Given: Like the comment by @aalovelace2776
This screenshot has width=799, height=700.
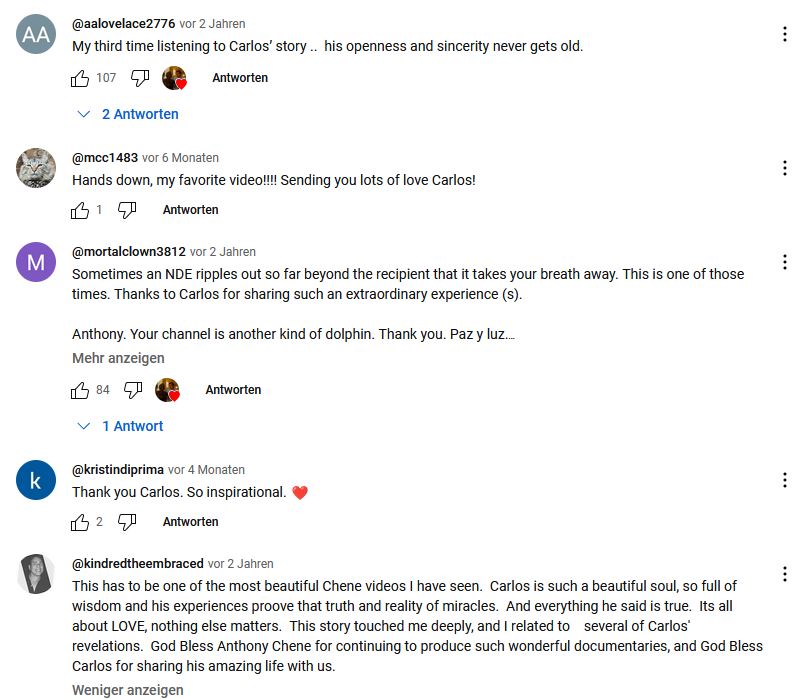Looking at the screenshot, I should (81, 78).
